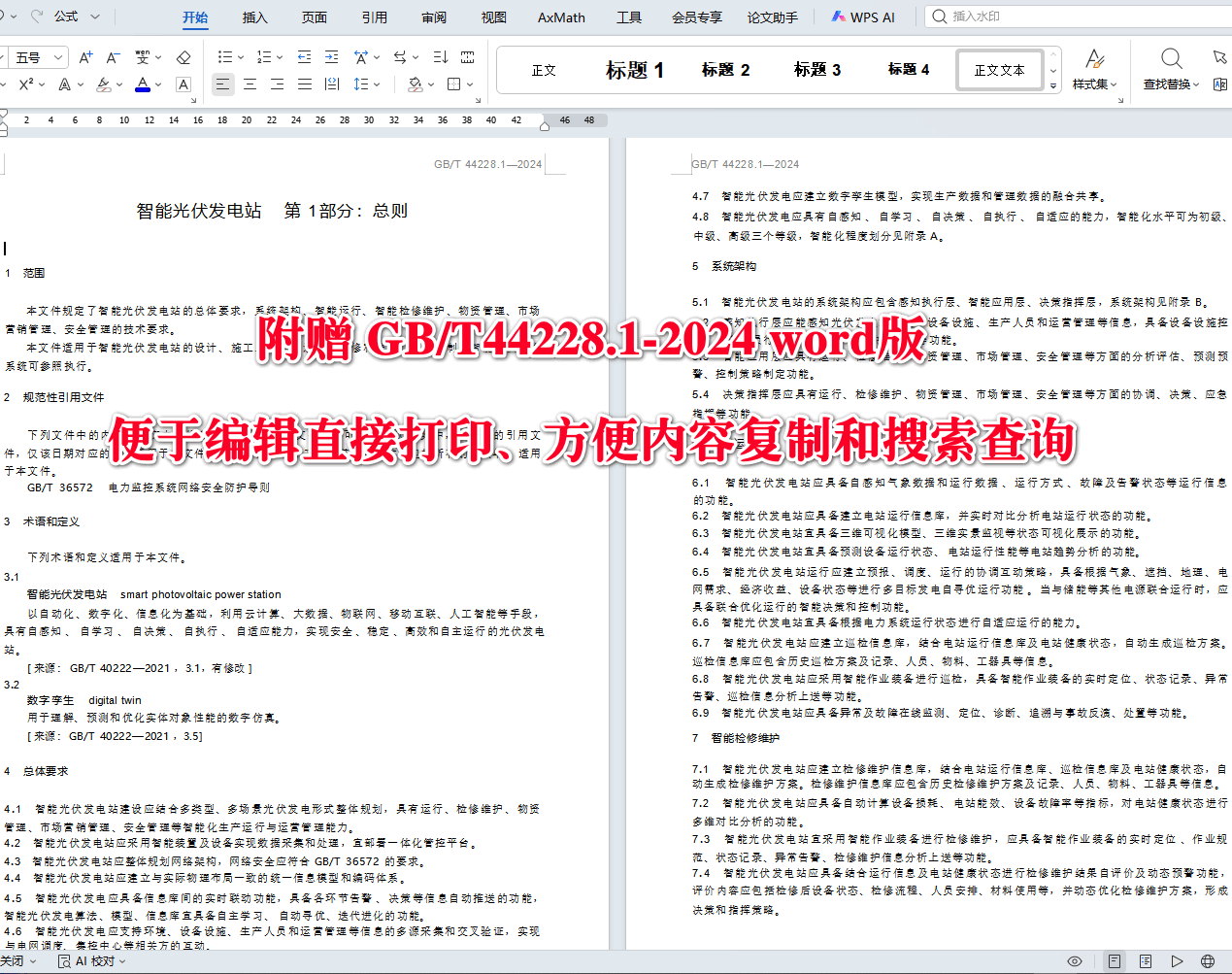
Task: Switch to page layout view in status bar
Action: [1115, 961]
